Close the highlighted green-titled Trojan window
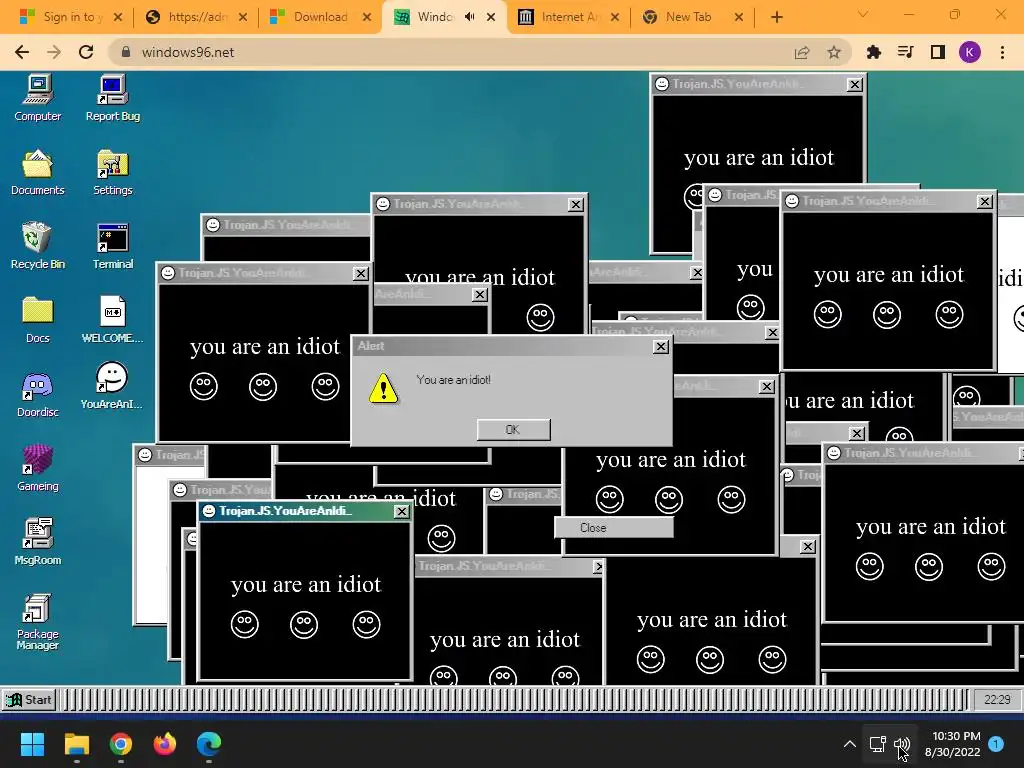1024x768 pixels. tap(402, 511)
